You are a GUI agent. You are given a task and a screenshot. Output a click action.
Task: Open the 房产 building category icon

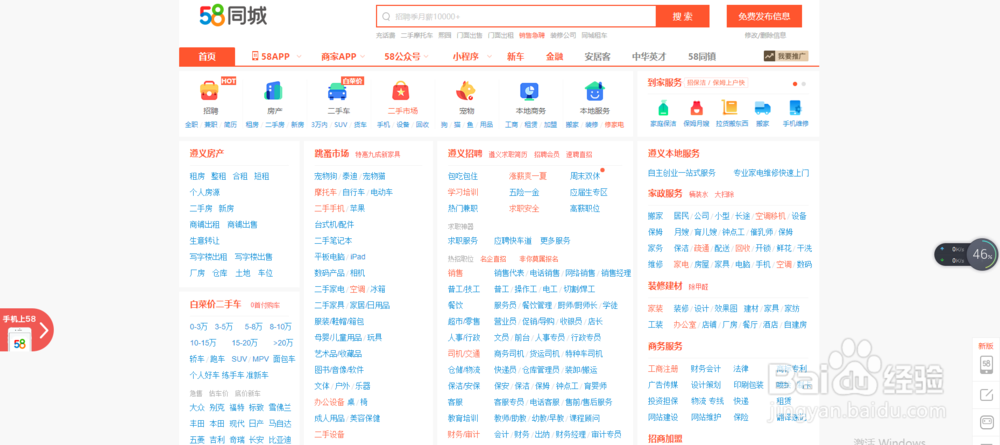274,91
